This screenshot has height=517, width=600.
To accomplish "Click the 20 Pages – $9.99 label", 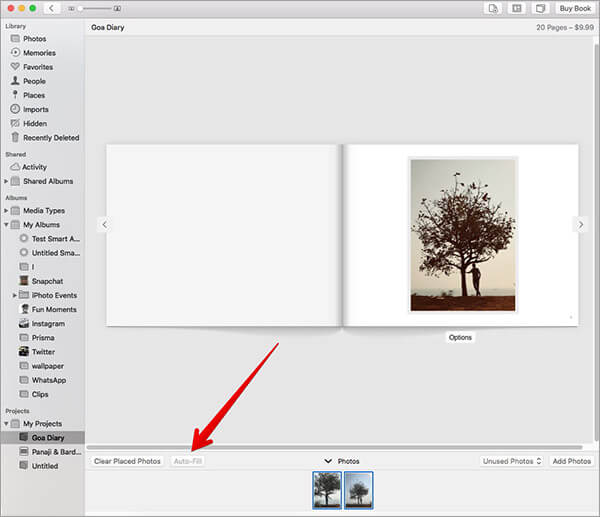I will point(565,28).
